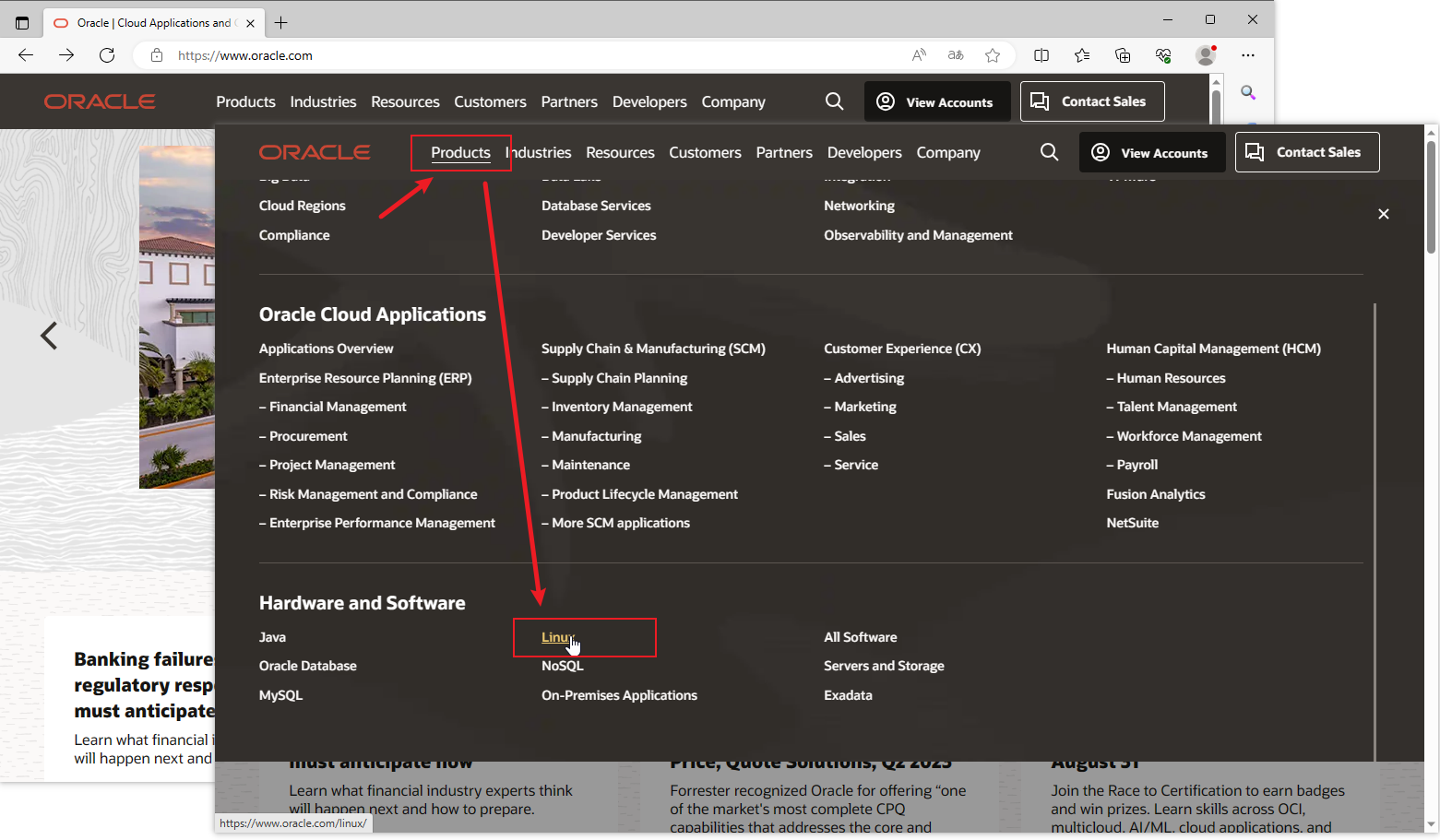The image size is (1440, 840).
Task: Open Supply Chain & Manufacturing (SCM) link
Action: coord(653,349)
